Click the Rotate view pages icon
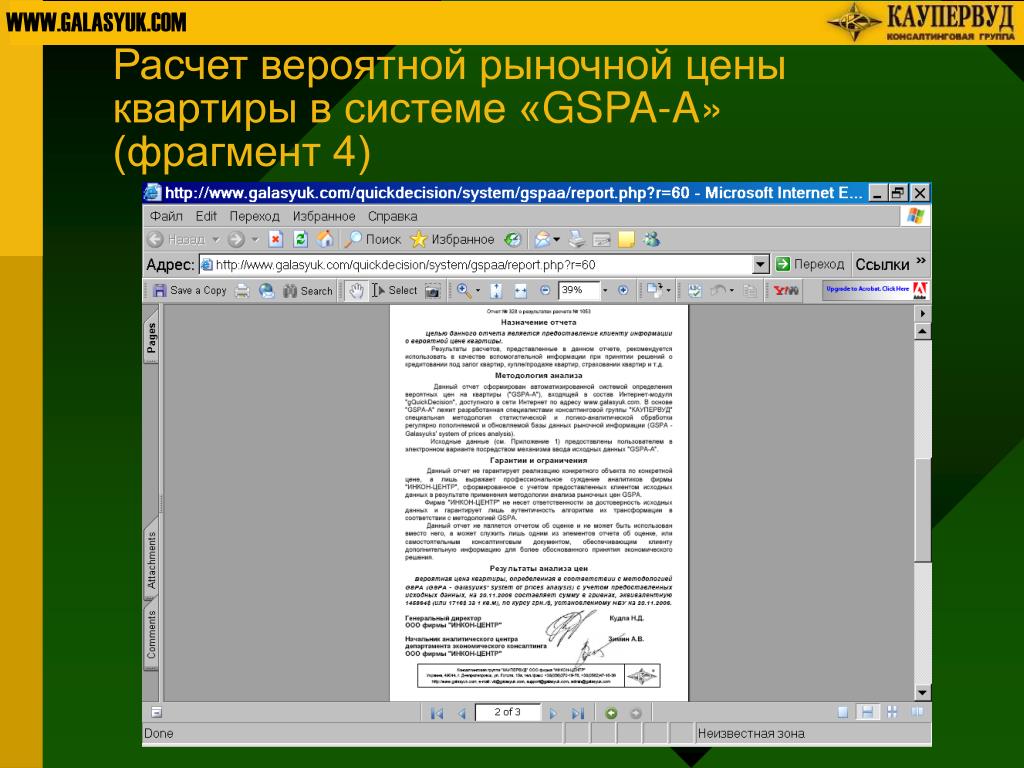 coord(654,291)
